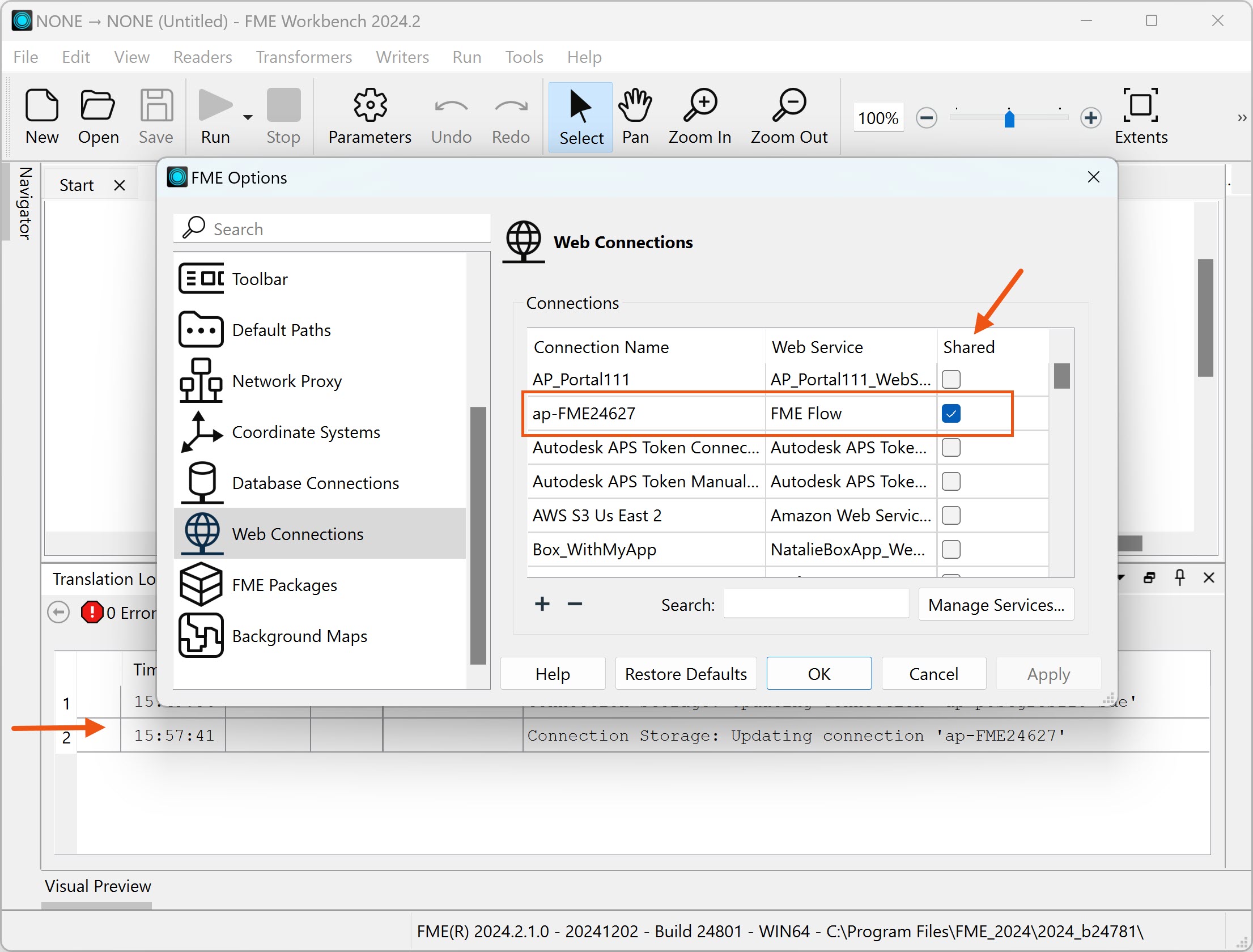Select Database Connections option category

tap(320, 483)
